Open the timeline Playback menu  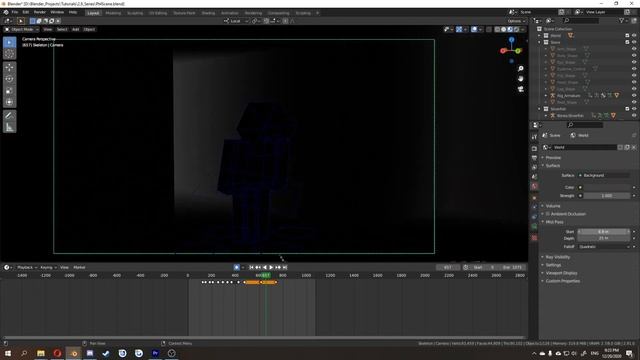pyautogui.click(x=27, y=267)
